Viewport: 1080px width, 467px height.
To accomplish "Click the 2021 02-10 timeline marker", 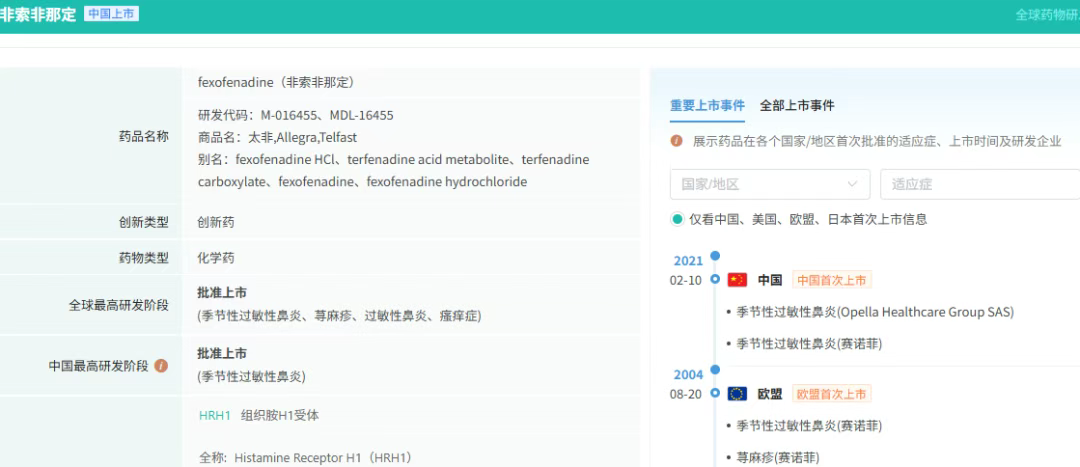I will 715,280.
